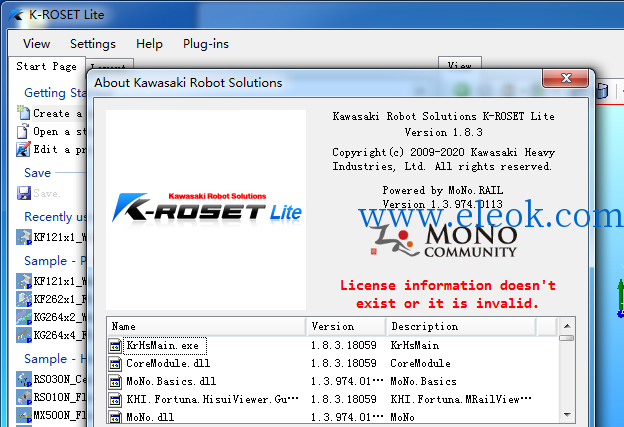Click the Open a station file icon
The image size is (624, 427).
(x=23, y=131)
